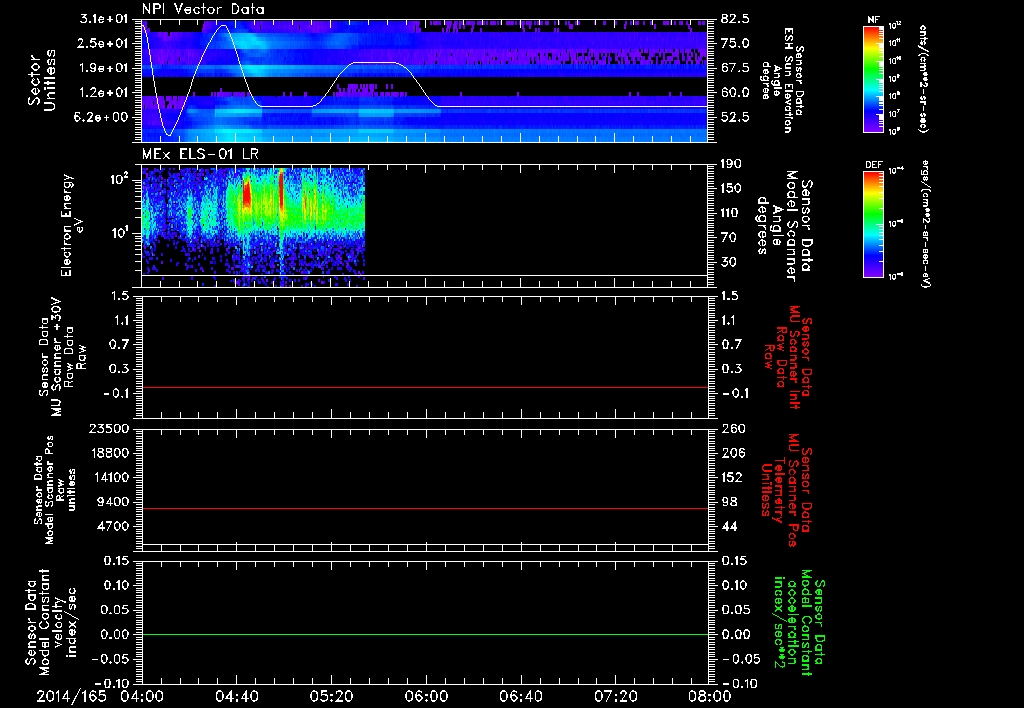This screenshot has height=708, width=1024.
Task: Click the "52.5" sun elevation axis value
Action: (x=735, y=118)
